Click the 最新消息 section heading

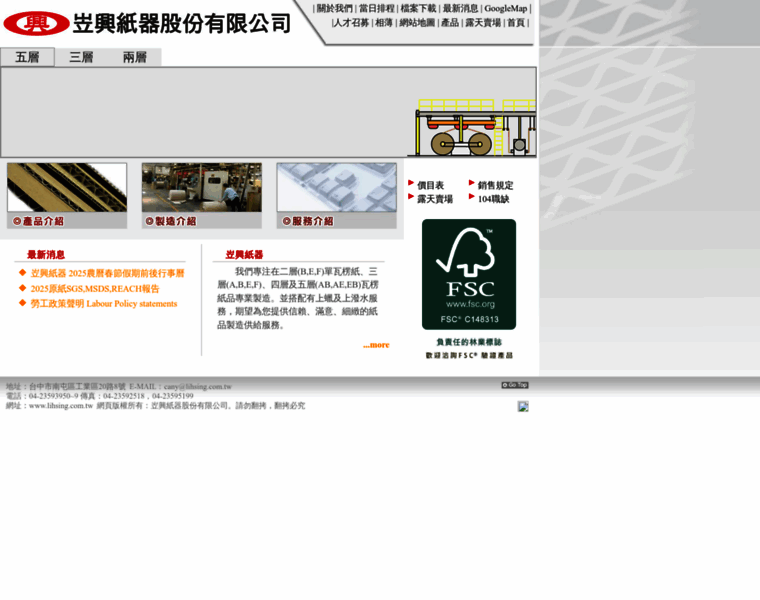[46, 254]
